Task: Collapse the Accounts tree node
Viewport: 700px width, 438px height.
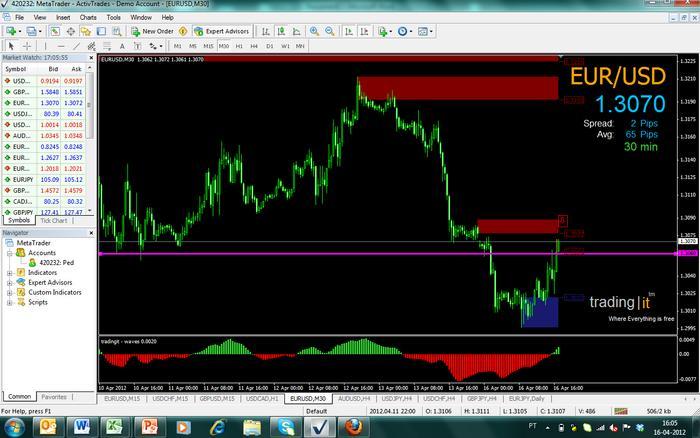Action: click(x=9, y=253)
